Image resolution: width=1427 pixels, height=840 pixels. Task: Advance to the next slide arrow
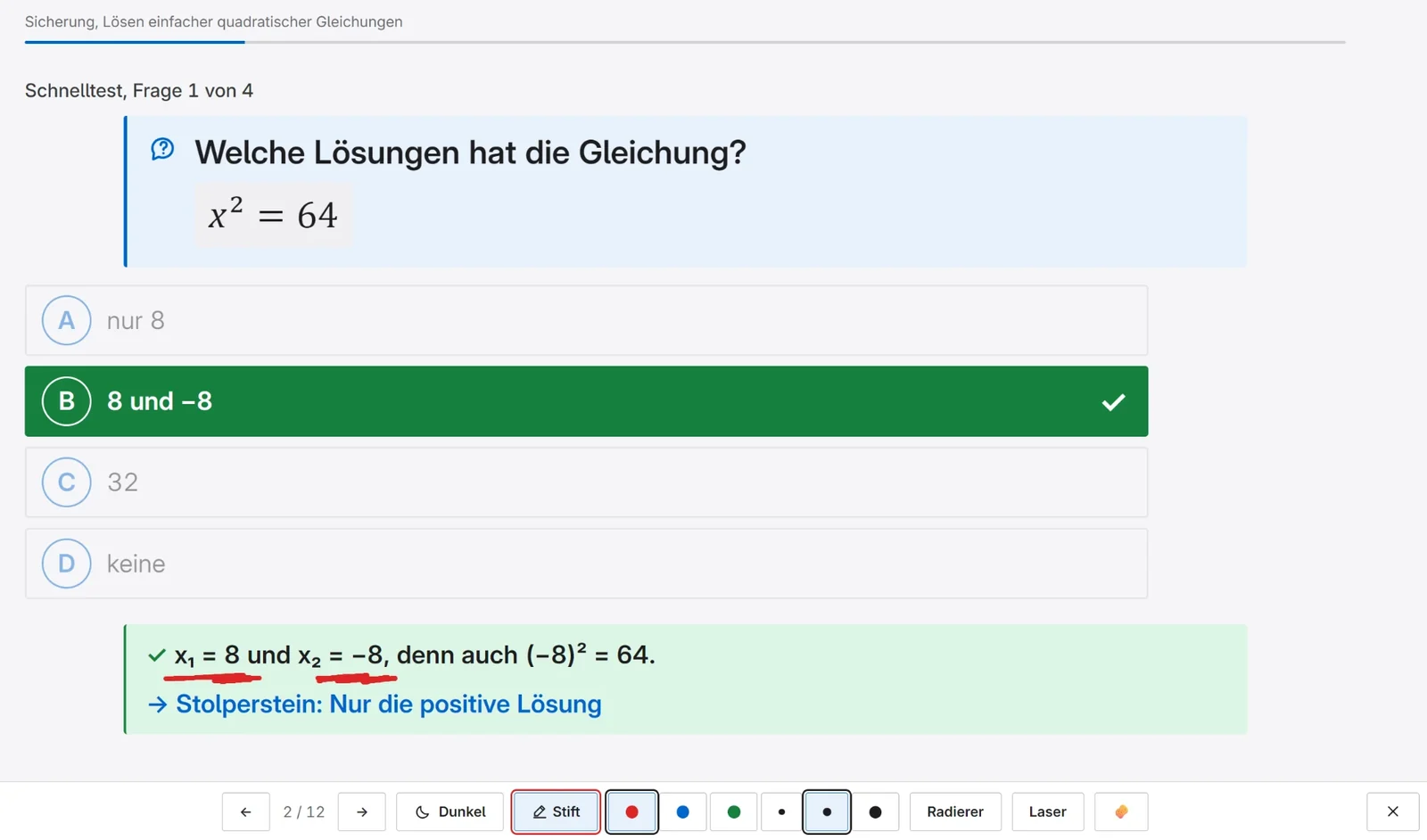point(362,811)
